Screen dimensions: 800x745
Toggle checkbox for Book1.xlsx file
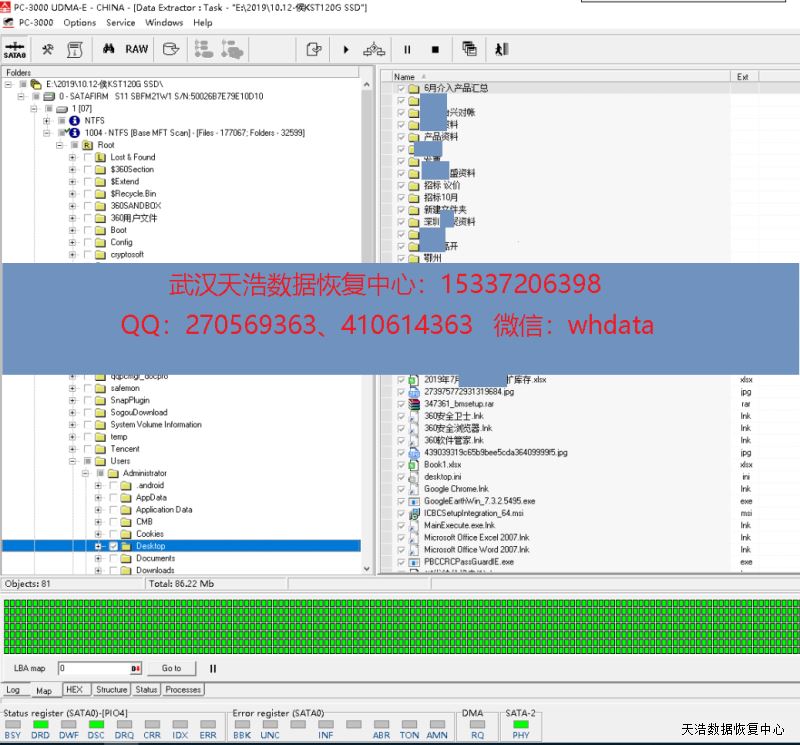tap(401, 465)
